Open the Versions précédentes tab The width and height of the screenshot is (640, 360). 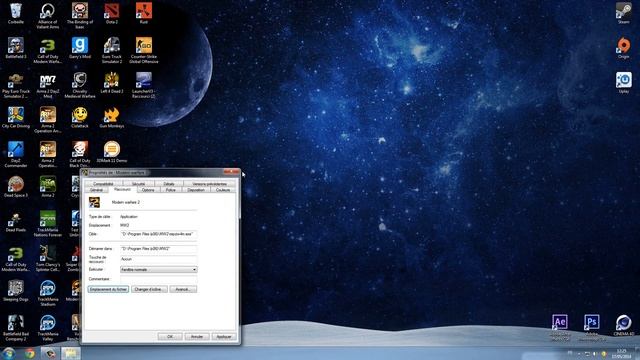pos(209,184)
